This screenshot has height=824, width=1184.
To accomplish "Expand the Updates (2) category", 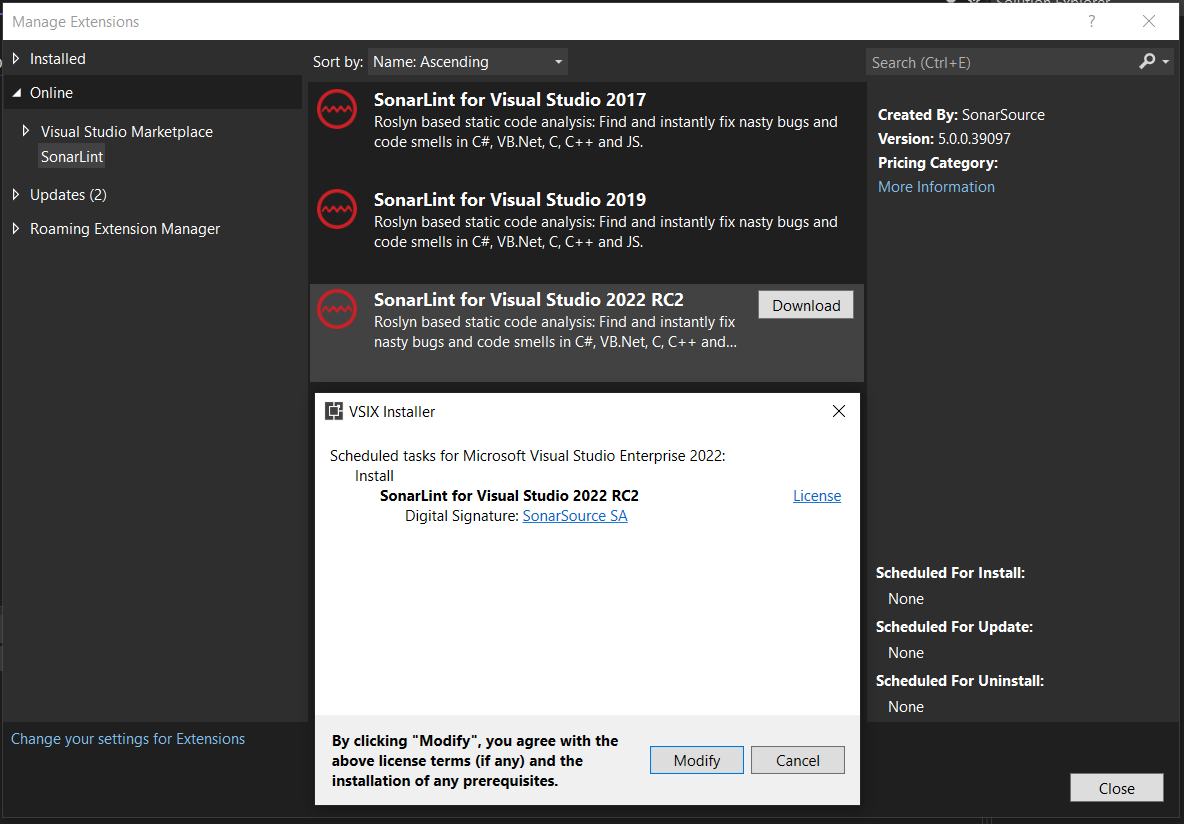I will point(16,194).
